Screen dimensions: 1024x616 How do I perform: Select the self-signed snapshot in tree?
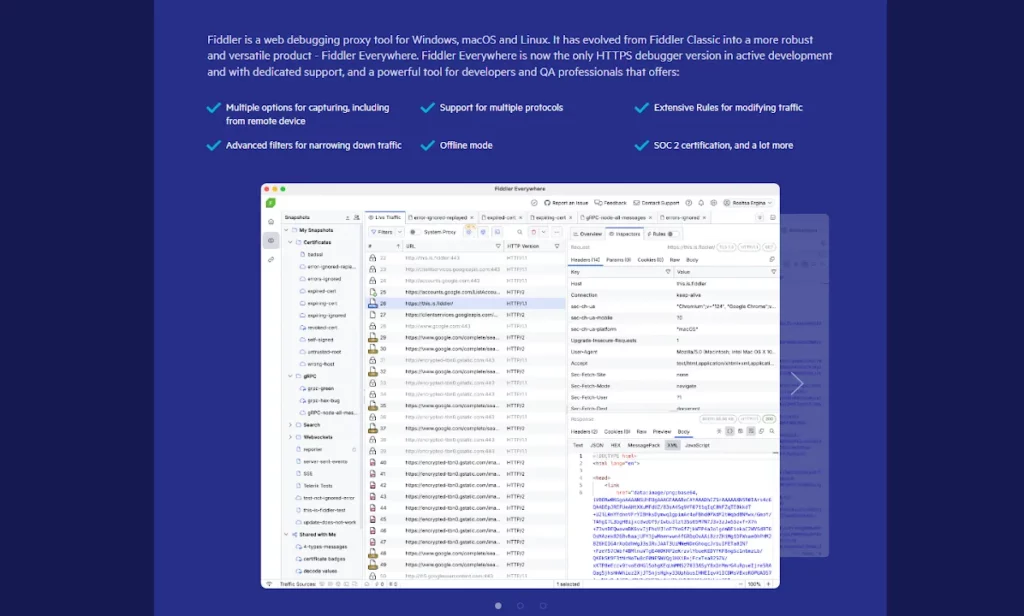click(x=320, y=340)
